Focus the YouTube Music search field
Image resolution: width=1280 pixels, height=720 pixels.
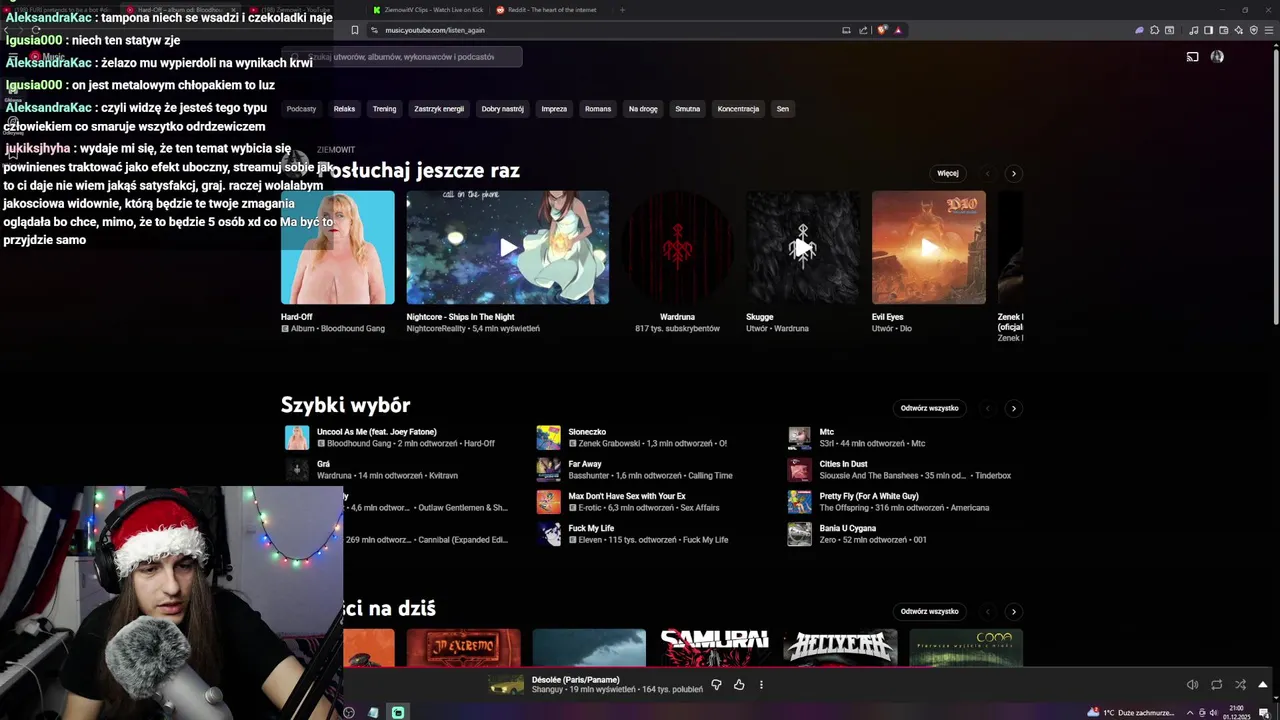coord(402,57)
